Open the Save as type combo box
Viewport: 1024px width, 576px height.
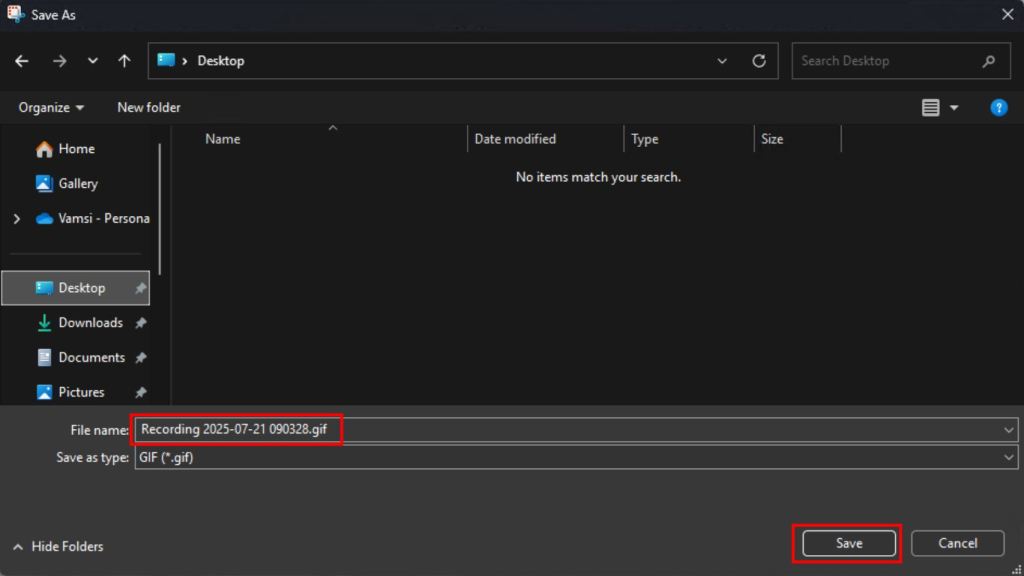click(x=576, y=457)
